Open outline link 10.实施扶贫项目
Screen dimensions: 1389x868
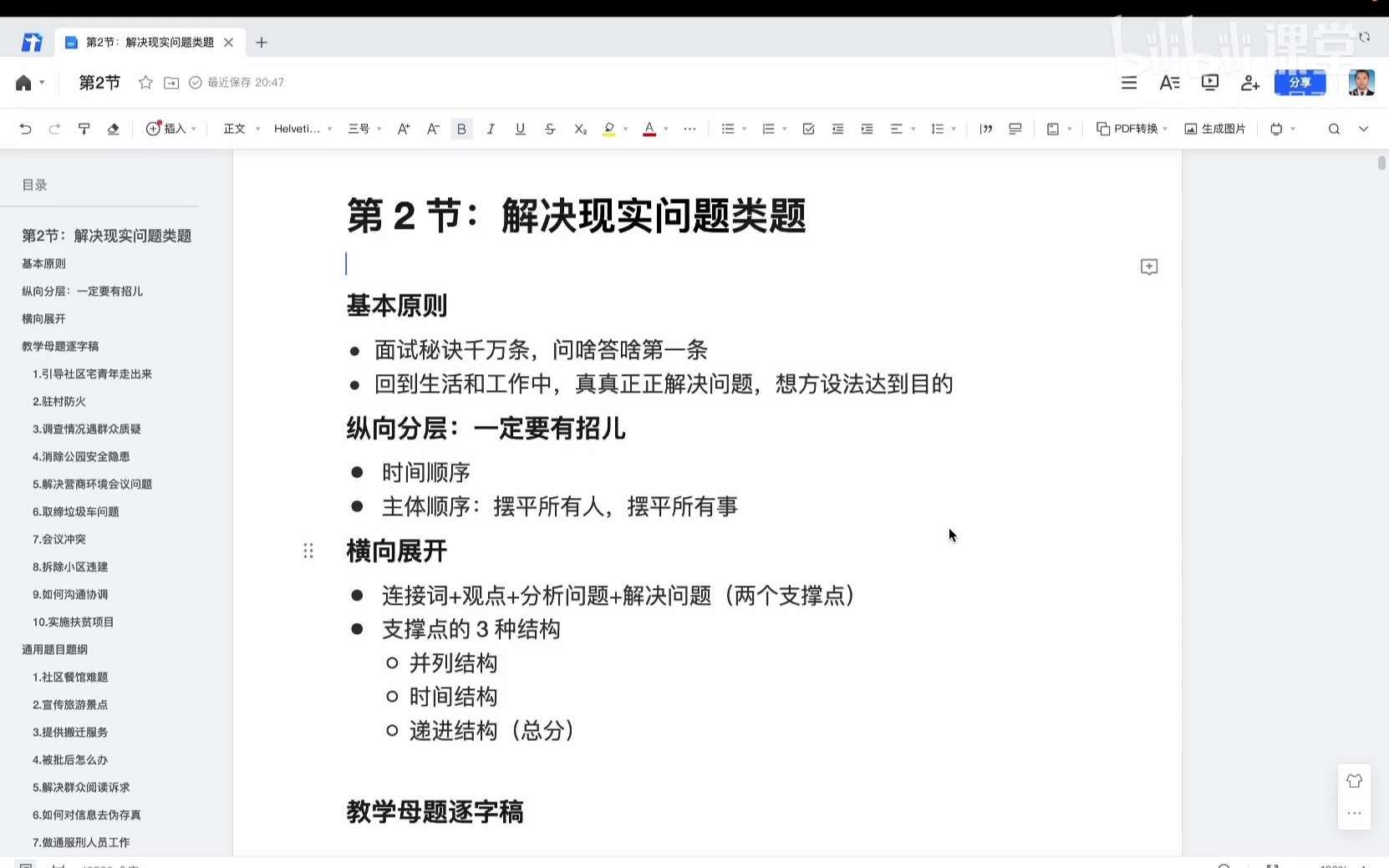74,622
